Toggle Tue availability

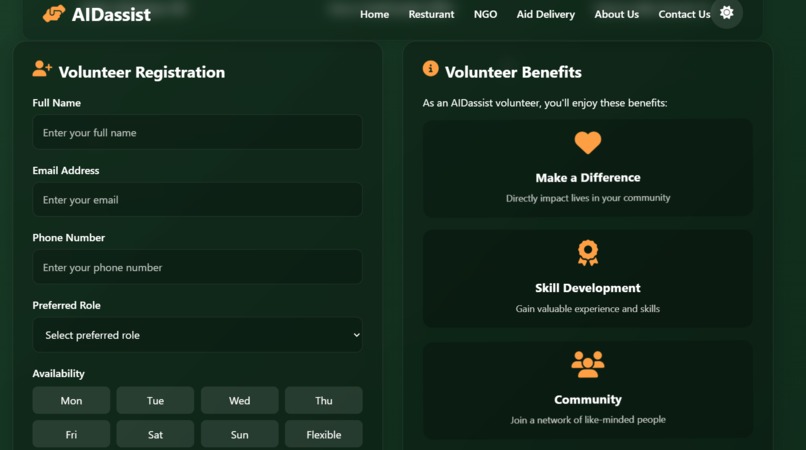tap(155, 401)
